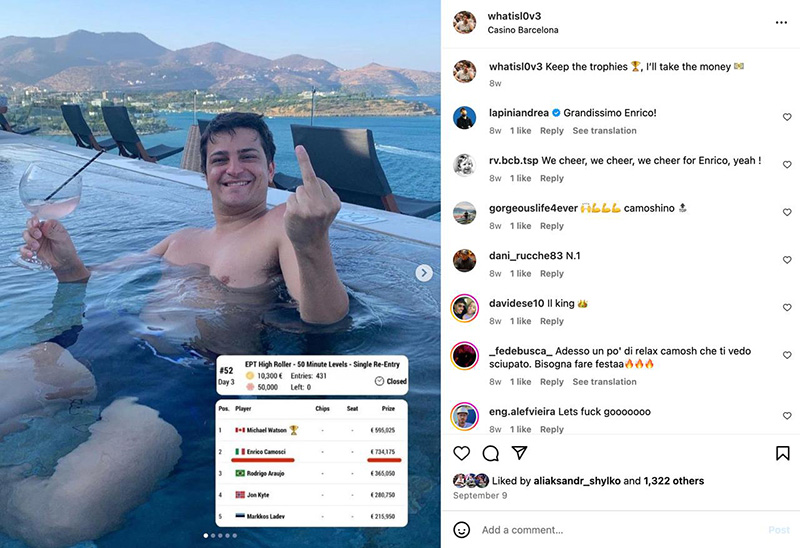
Task: Share the post with the paper plane icon
Action: coord(519,453)
